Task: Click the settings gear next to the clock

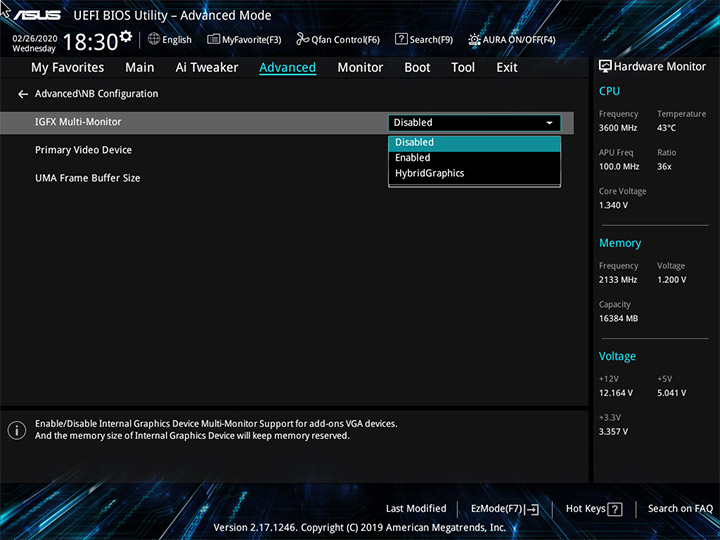Action: coord(126,36)
